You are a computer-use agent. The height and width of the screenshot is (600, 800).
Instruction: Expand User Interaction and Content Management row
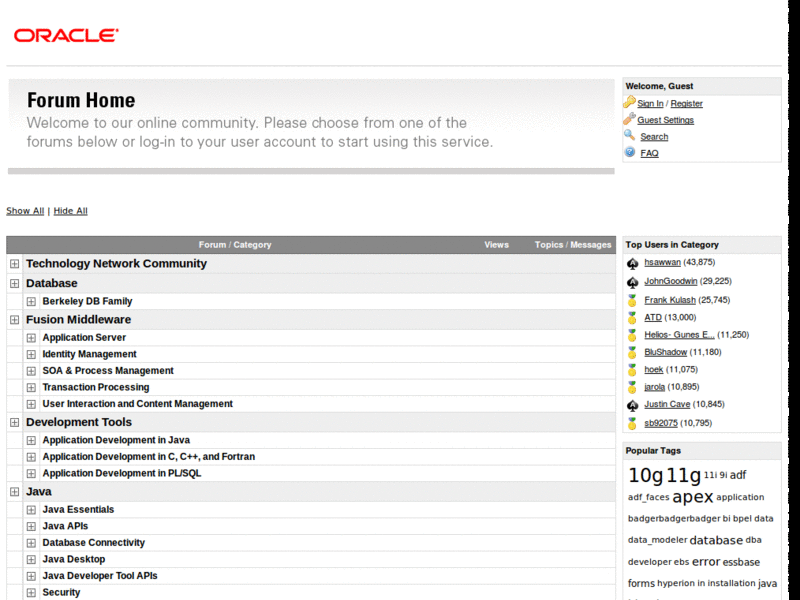31,404
